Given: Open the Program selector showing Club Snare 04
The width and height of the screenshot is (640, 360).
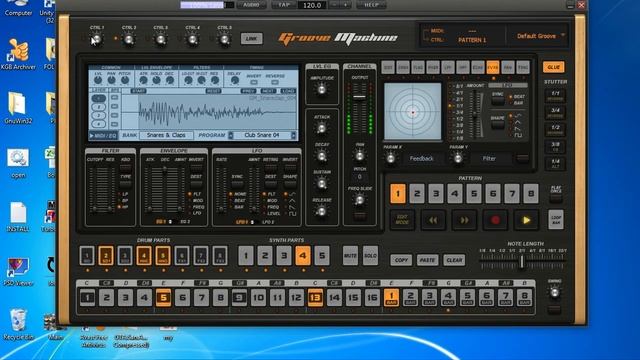Looking at the screenshot, I should tap(262, 135).
